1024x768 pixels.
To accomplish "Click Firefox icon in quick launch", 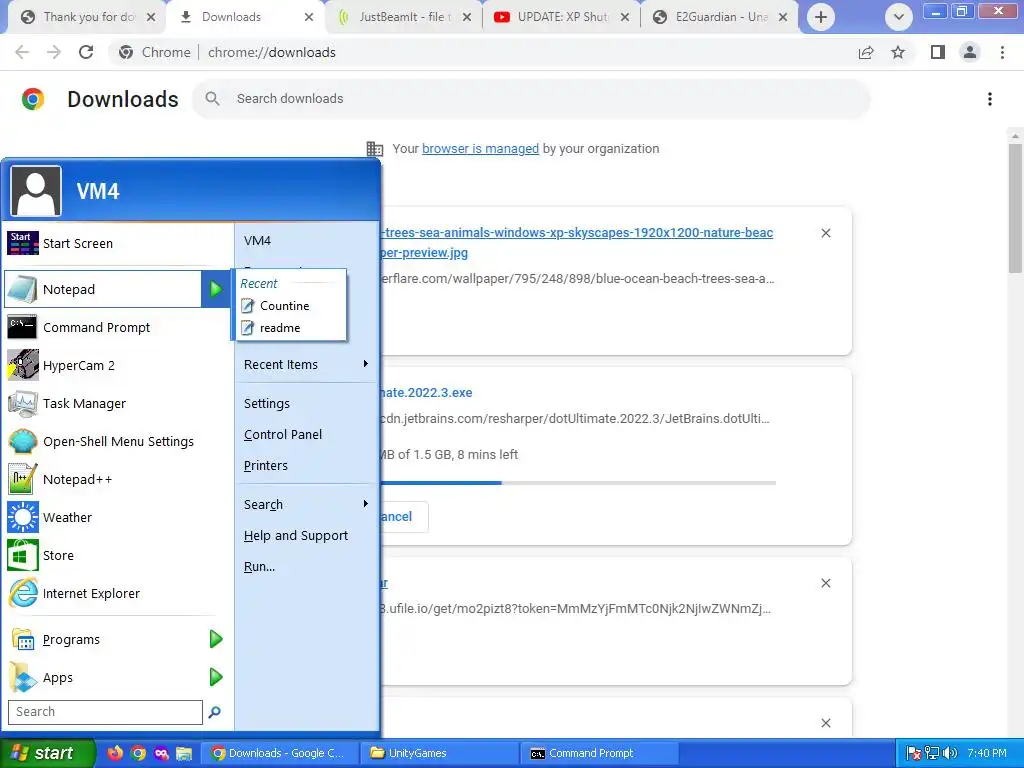I will click(x=115, y=753).
